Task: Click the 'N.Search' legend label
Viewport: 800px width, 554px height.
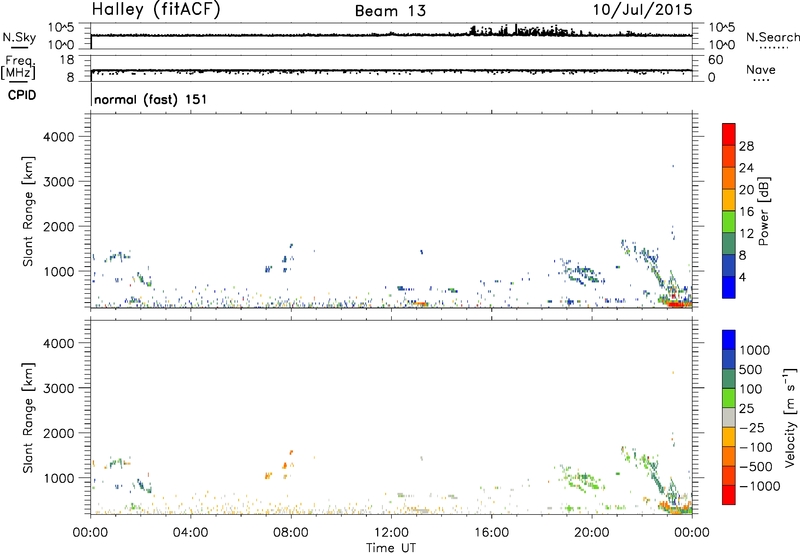Action: tap(772, 37)
